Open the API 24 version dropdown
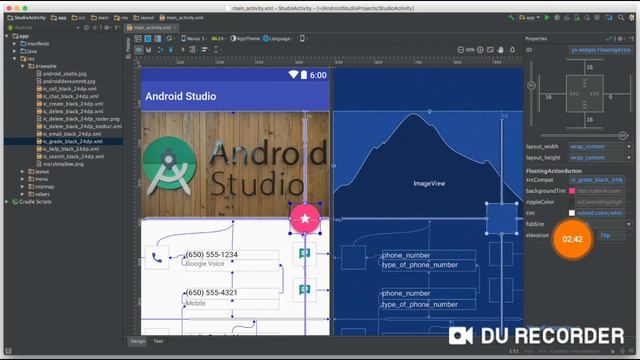This screenshot has height=360, width=640. point(218,39)
